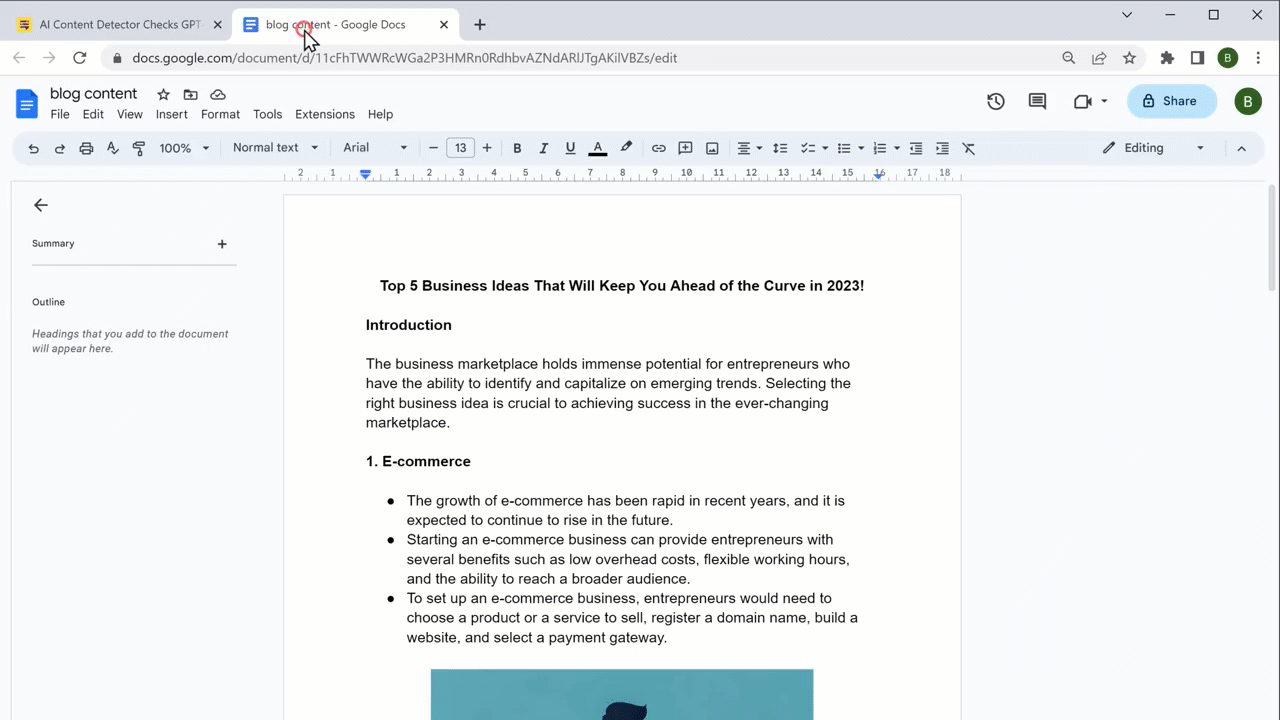Image resolution: width=1280 pixels, height=720 pixels.
Task: Click the font size input field
Action: point(460,148)
